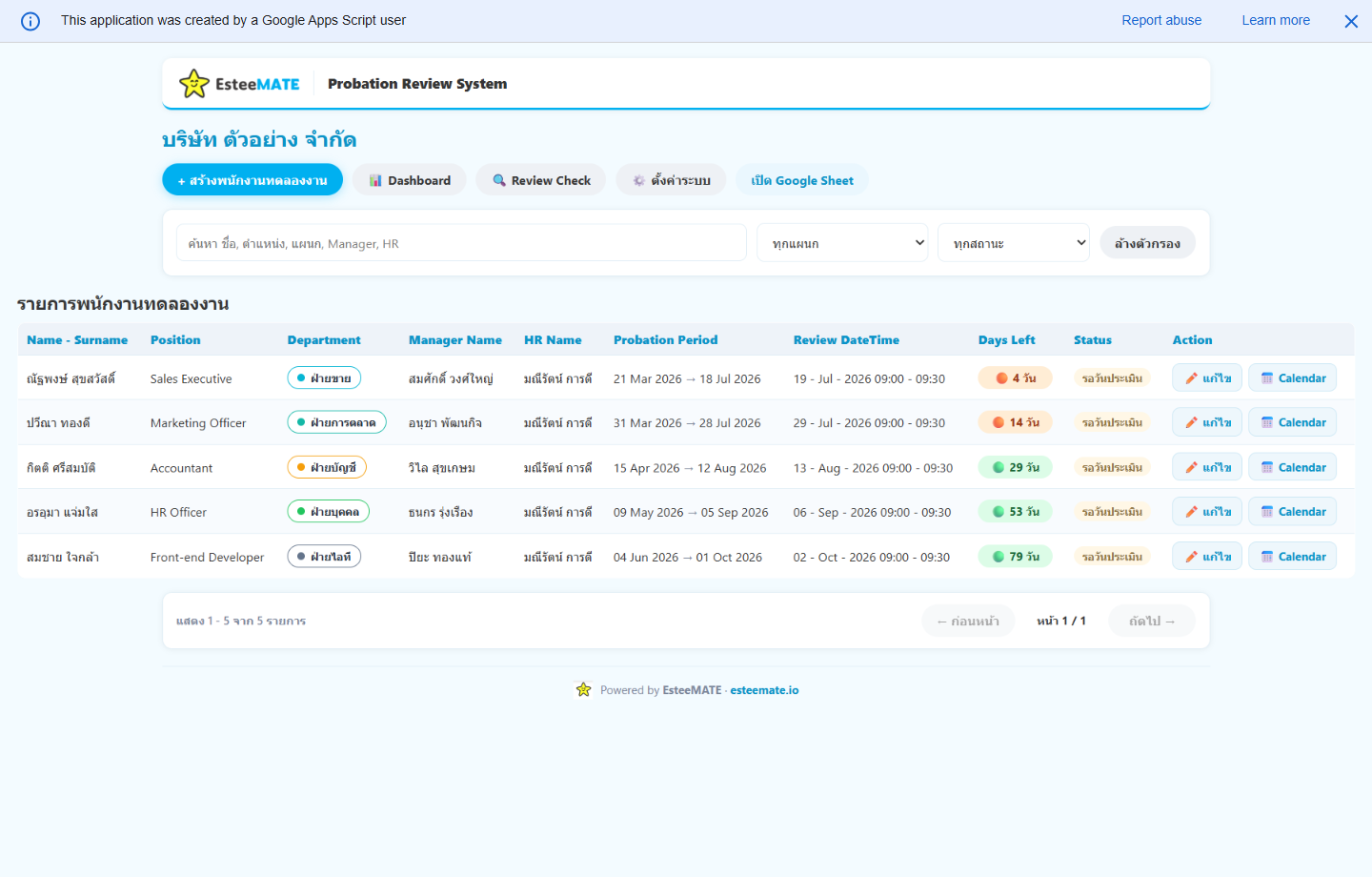This screenshot has width=1372, height=877.
Task: Open Calendar for Marketing Officer row
Action: (1293, 422)
